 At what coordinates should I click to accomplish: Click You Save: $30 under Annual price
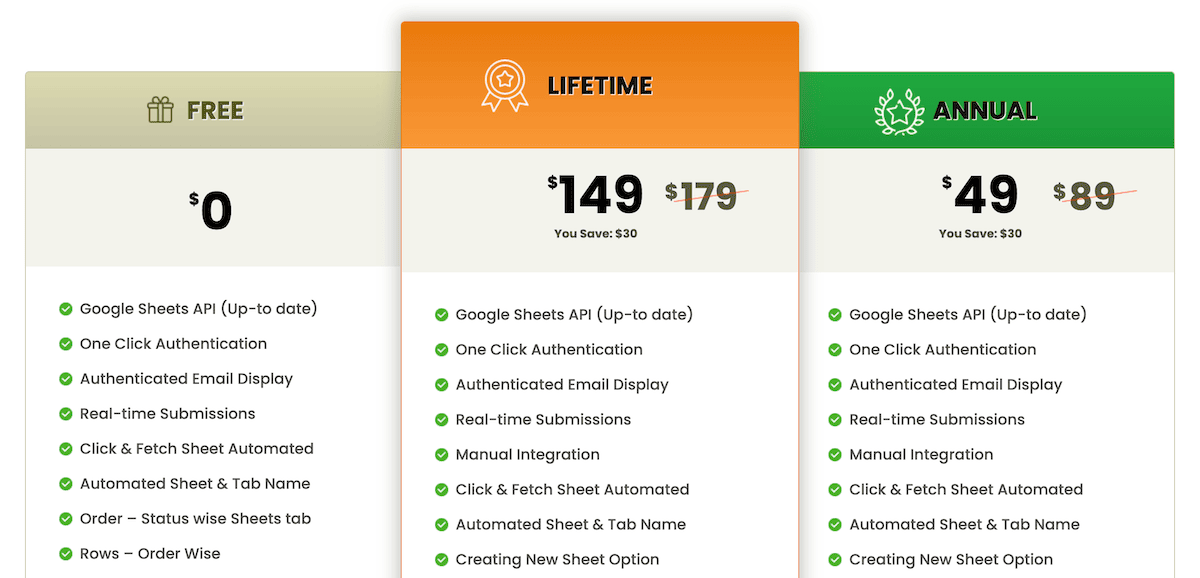click(x=980, y=234)
